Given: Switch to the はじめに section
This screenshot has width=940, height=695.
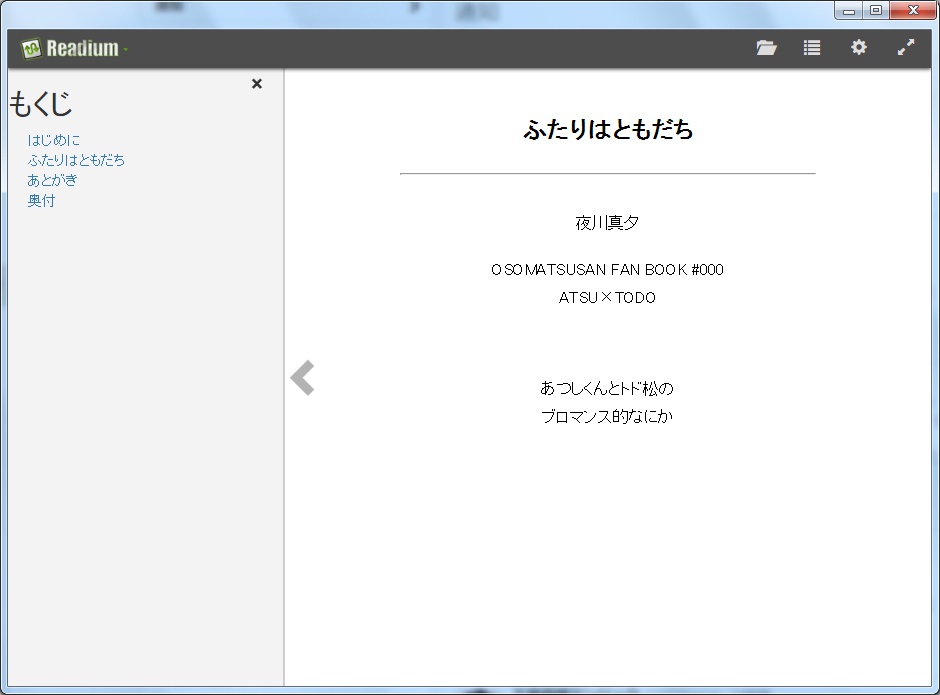Looking at the screenshot, I should click(x=53, y=140).
